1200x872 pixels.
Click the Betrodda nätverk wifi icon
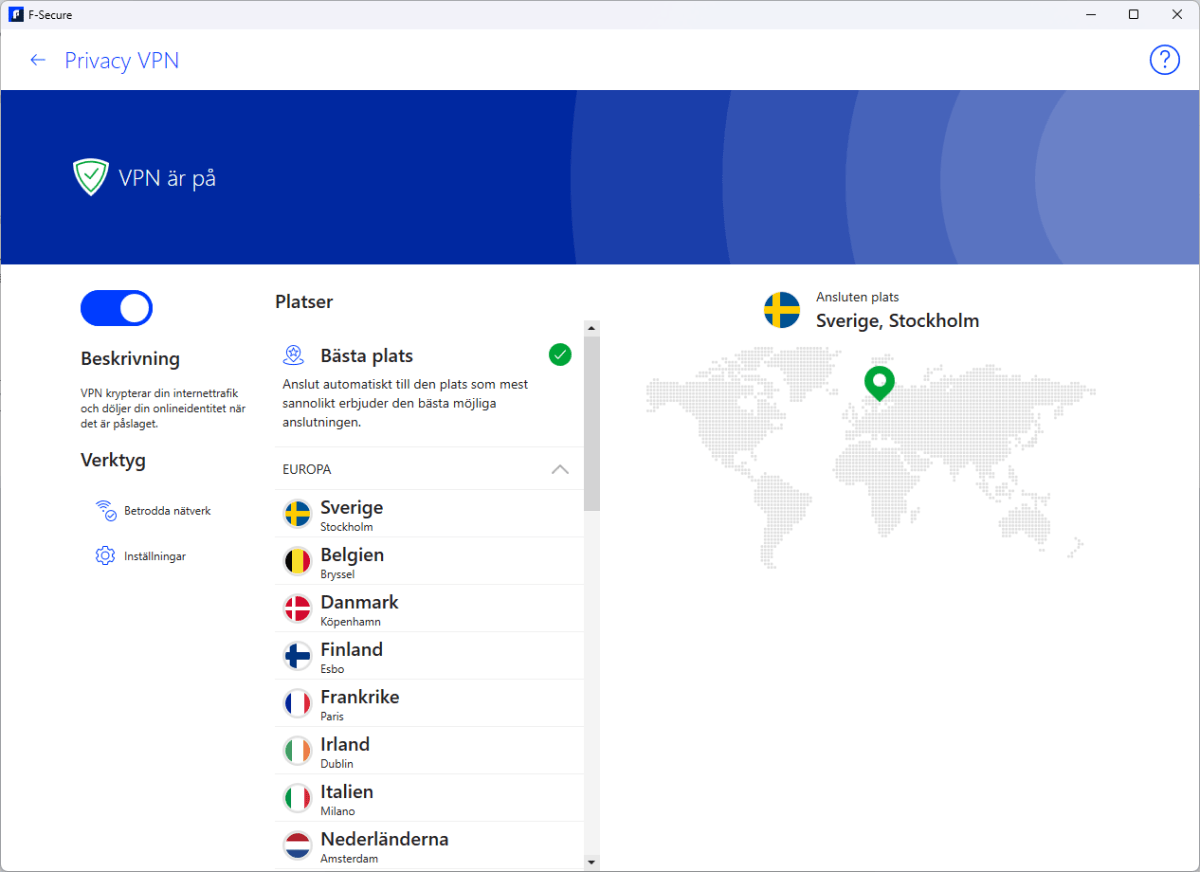[106, 511]
